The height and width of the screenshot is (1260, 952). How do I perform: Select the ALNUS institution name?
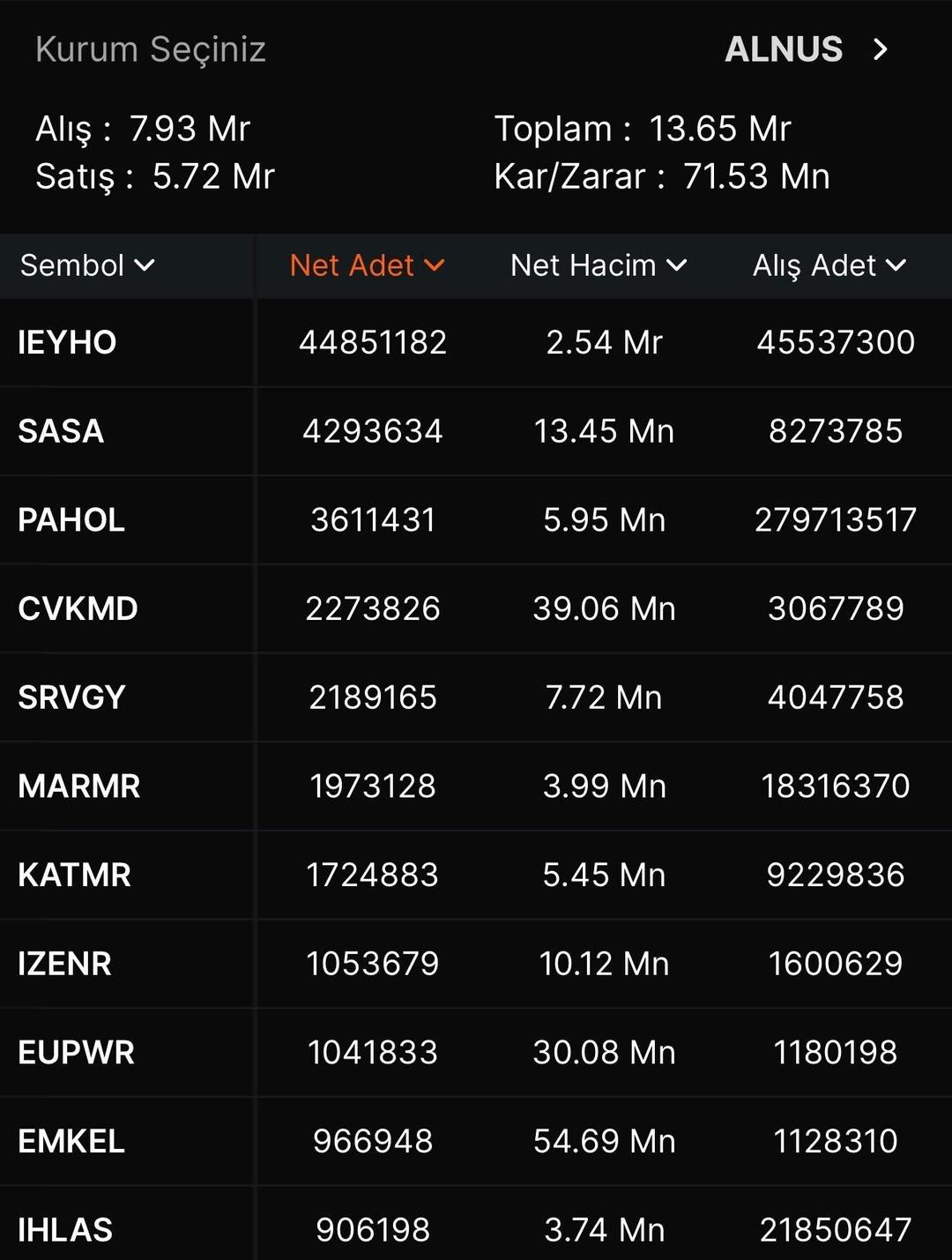pyautogui.click(x=783, y=49)
